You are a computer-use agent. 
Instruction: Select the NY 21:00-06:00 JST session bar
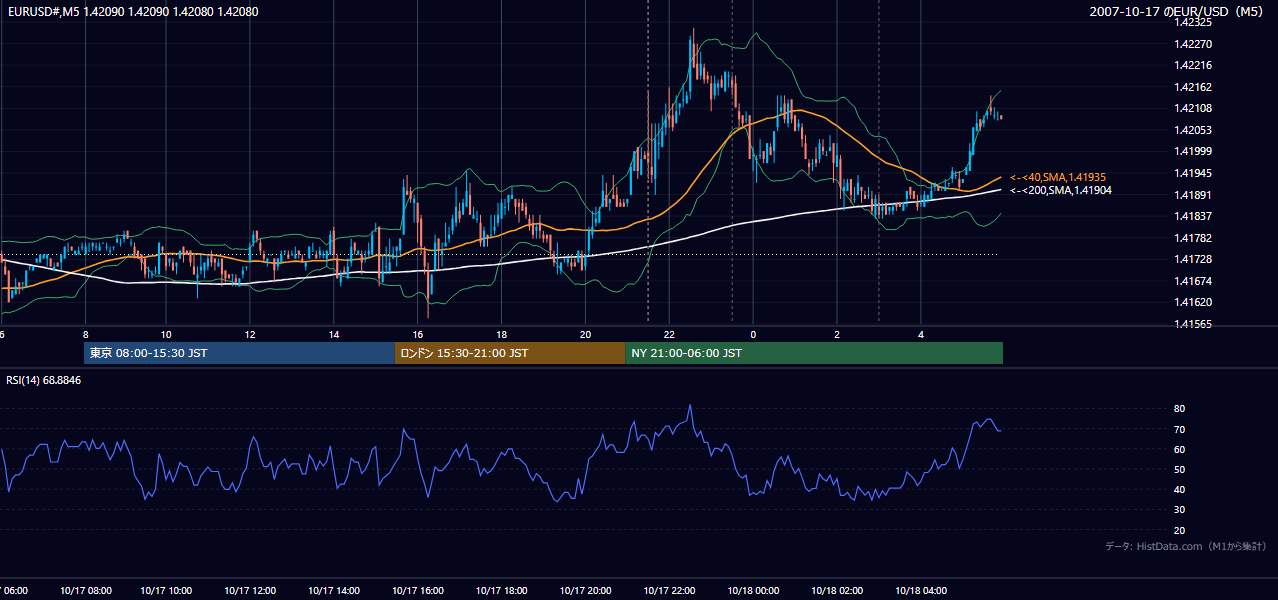pyautogui.click(x=814, y=353)
